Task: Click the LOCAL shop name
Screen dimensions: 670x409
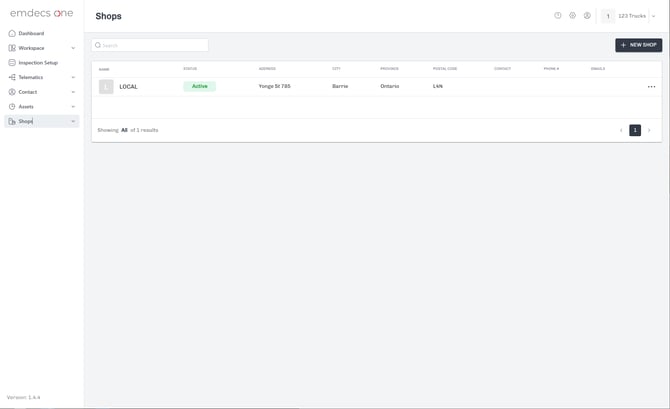Action: [x=129, y=87]
